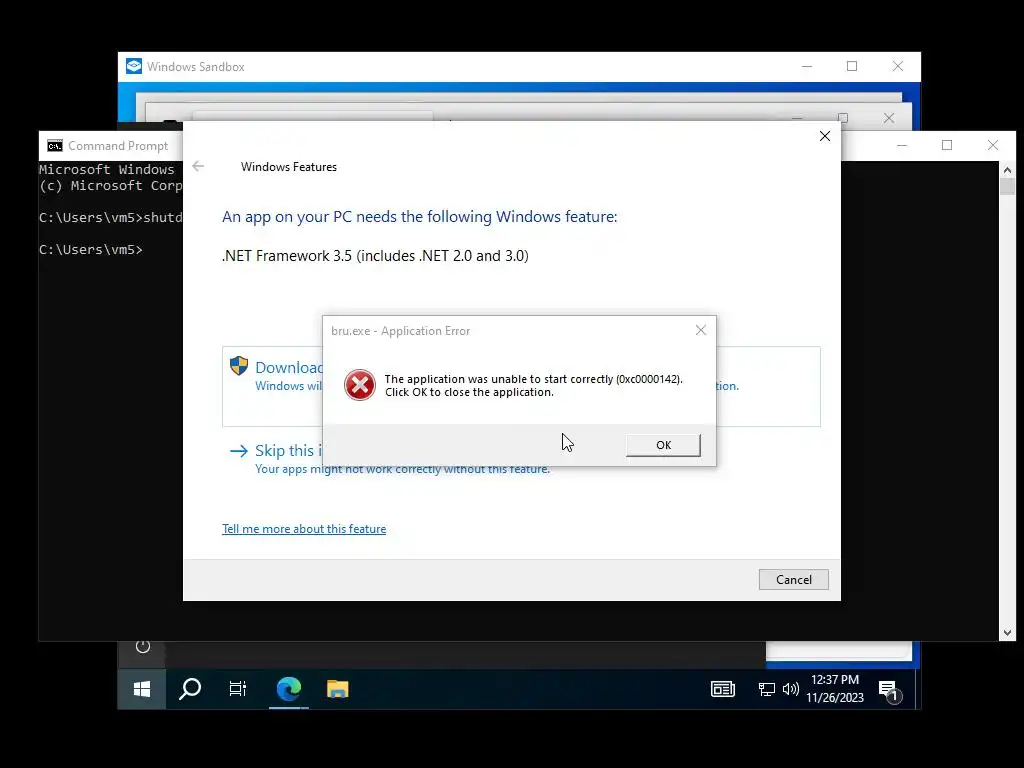
Task: Close the Windows Sandbox window
Action: [898, 66]
